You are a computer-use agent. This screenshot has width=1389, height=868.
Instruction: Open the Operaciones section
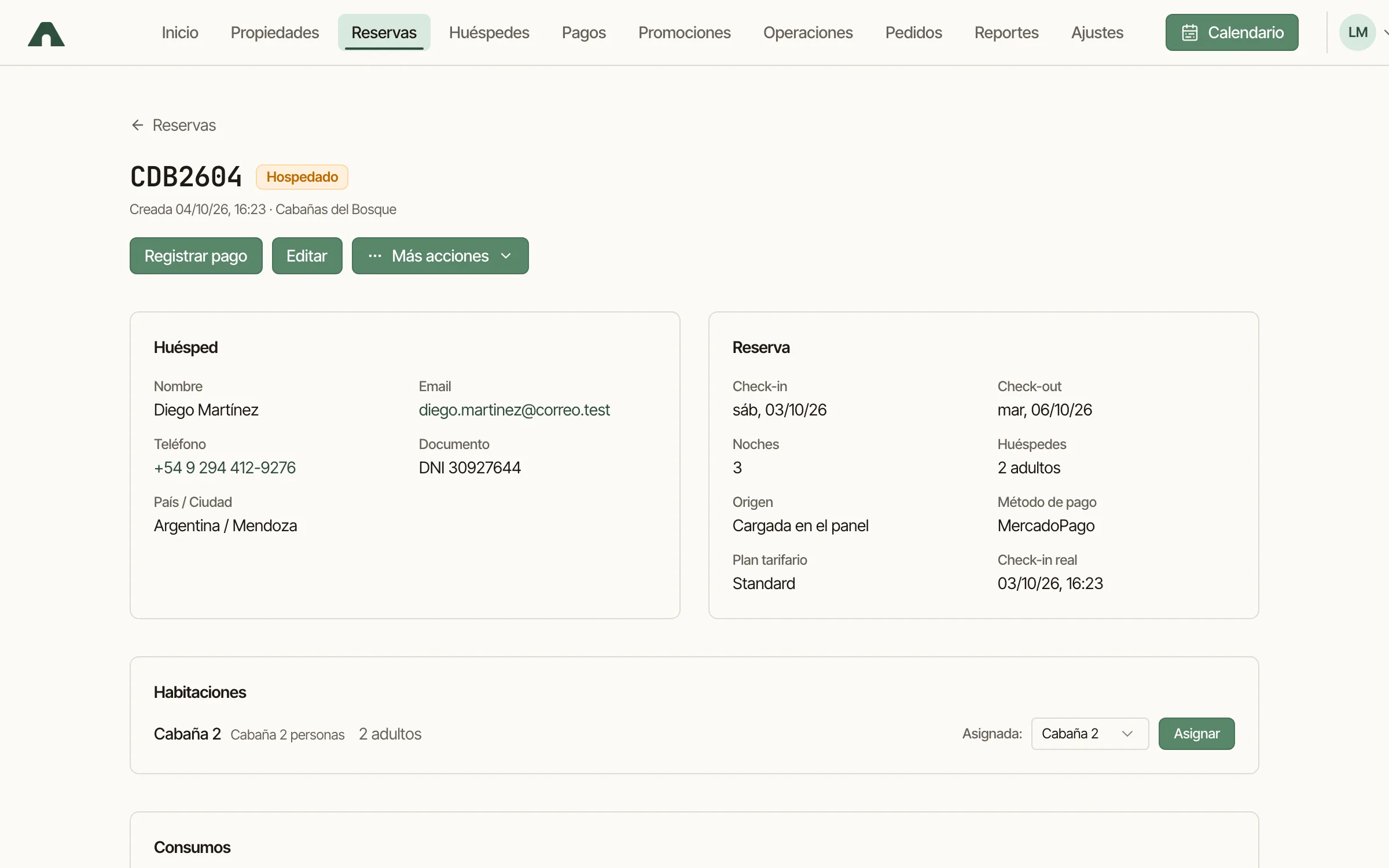tap(808, 32)
